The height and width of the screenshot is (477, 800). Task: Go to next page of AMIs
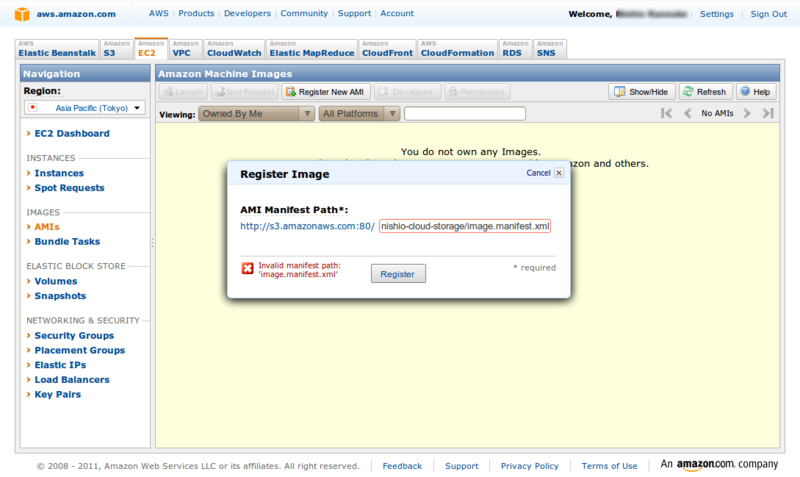(747, 113)
